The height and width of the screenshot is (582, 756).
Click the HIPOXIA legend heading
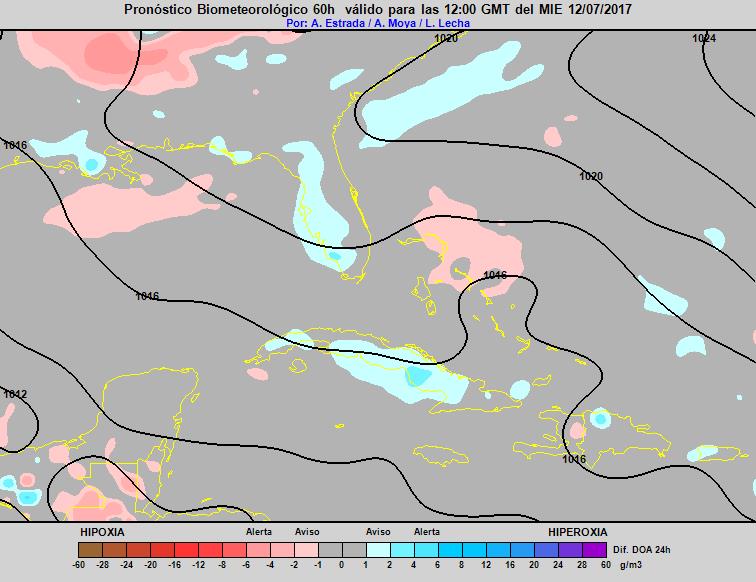pyautogui.click(x=102, y=532)
